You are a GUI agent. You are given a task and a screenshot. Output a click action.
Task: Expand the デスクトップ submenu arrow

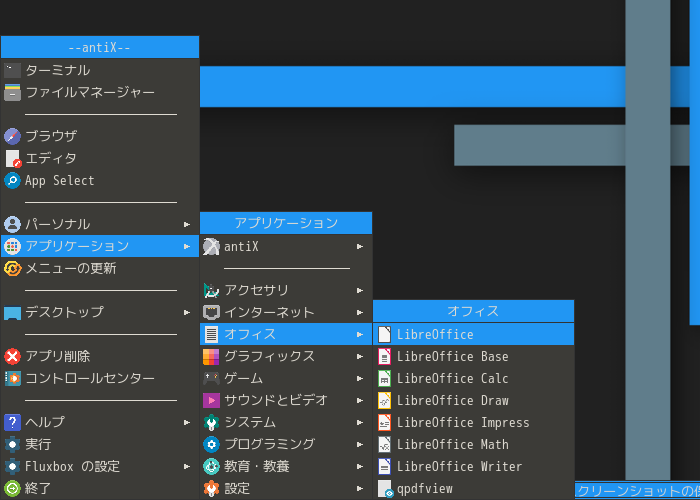point(187,312)
